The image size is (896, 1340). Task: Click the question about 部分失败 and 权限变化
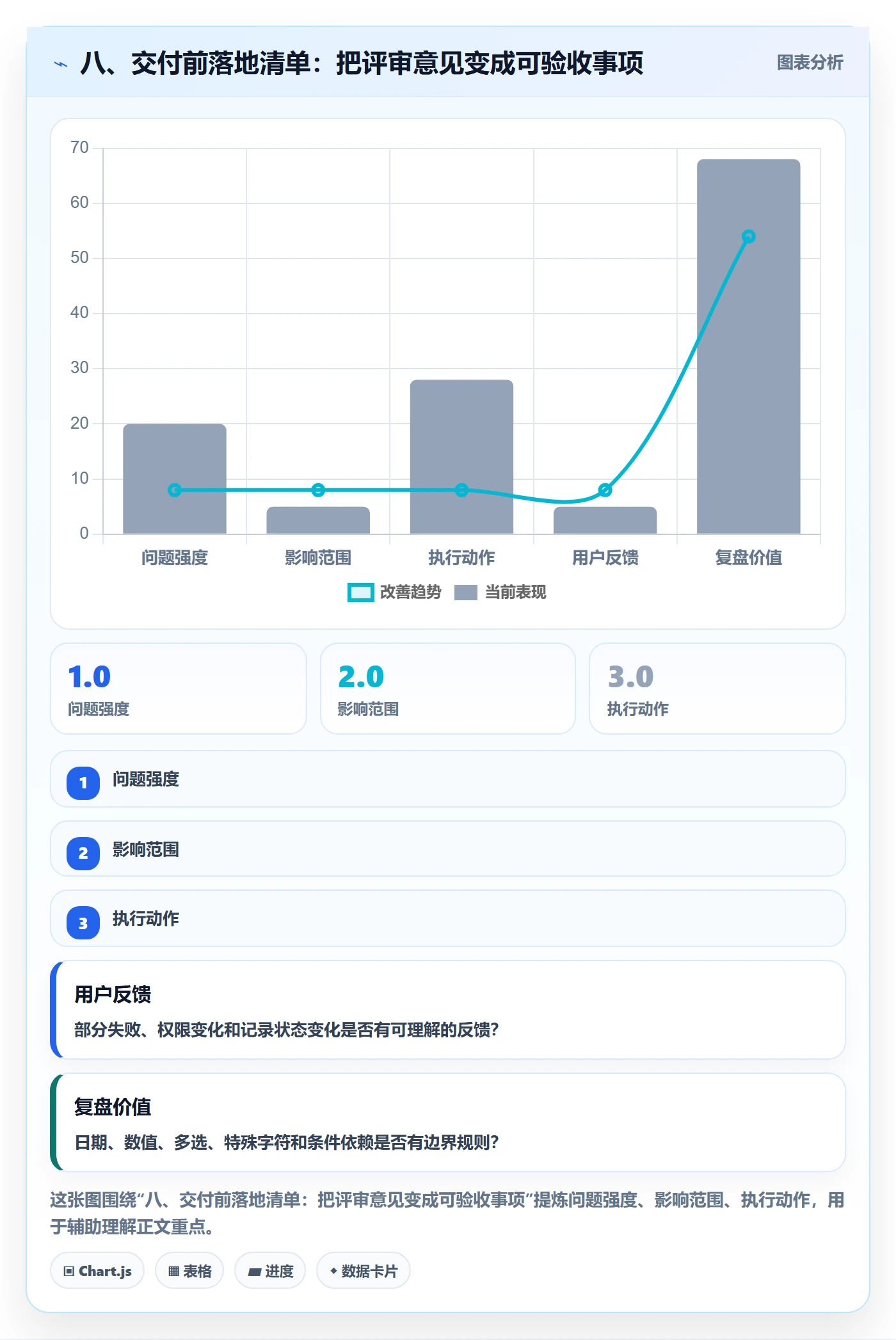point(287,1030)
